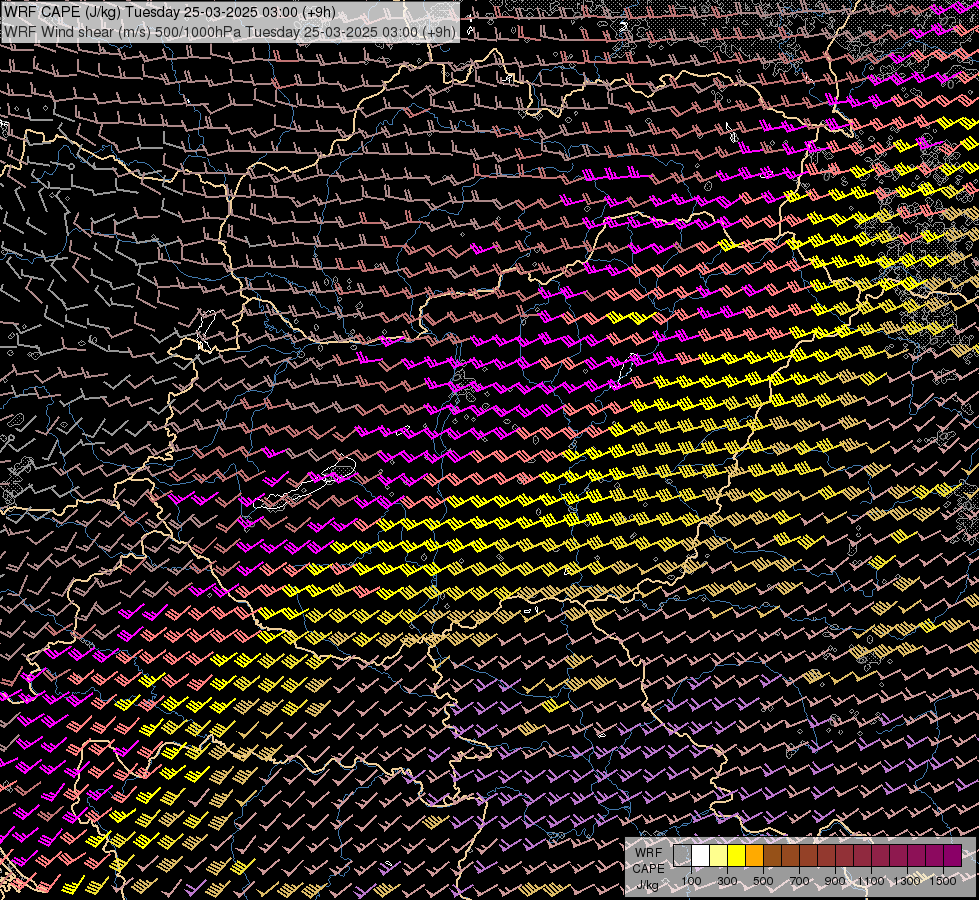Click the legend CAPE label
Image resolution: width=979 pixels, height=900 pixels.
click(648, 869)
